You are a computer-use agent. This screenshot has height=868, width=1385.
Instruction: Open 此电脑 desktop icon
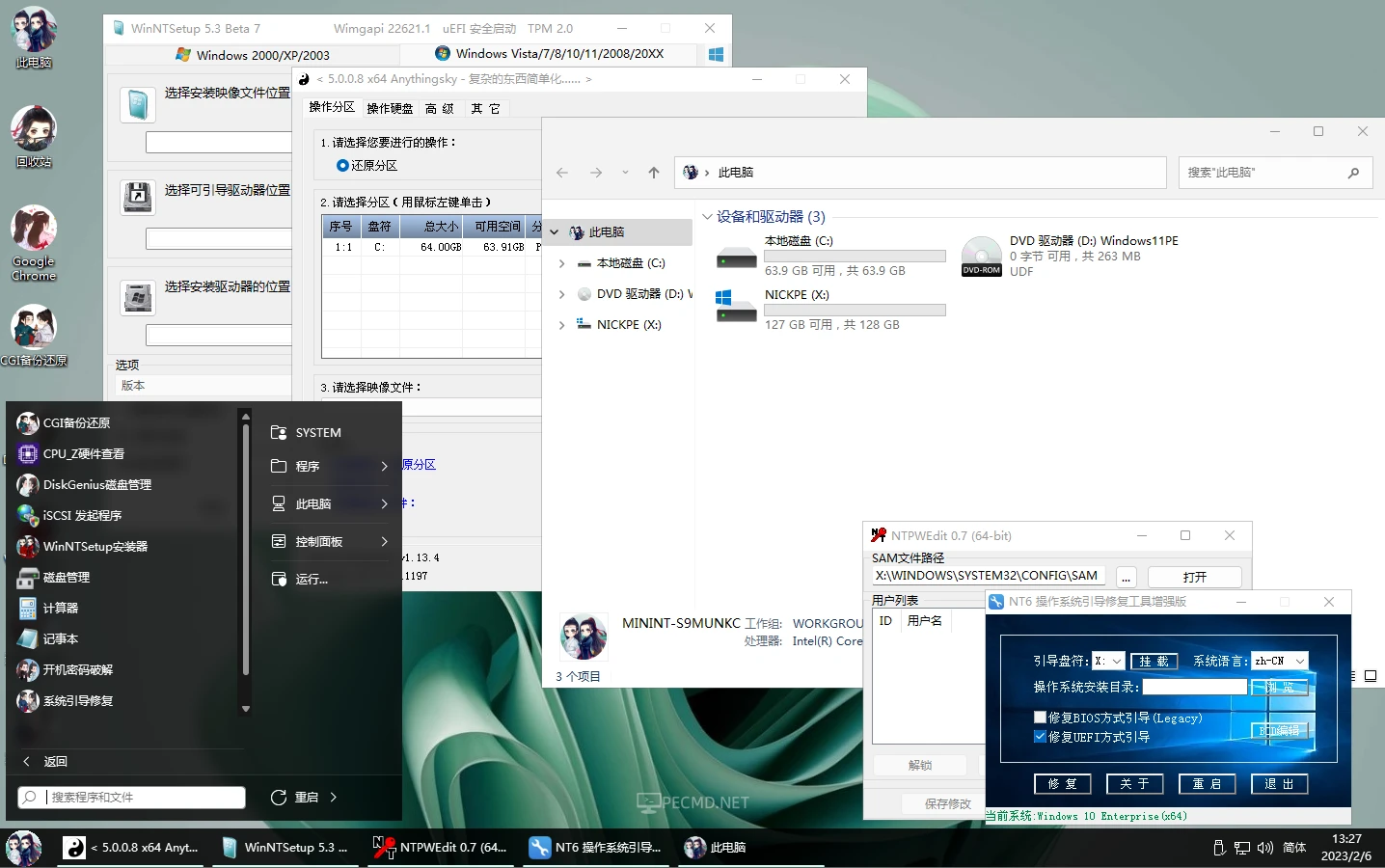34,38
